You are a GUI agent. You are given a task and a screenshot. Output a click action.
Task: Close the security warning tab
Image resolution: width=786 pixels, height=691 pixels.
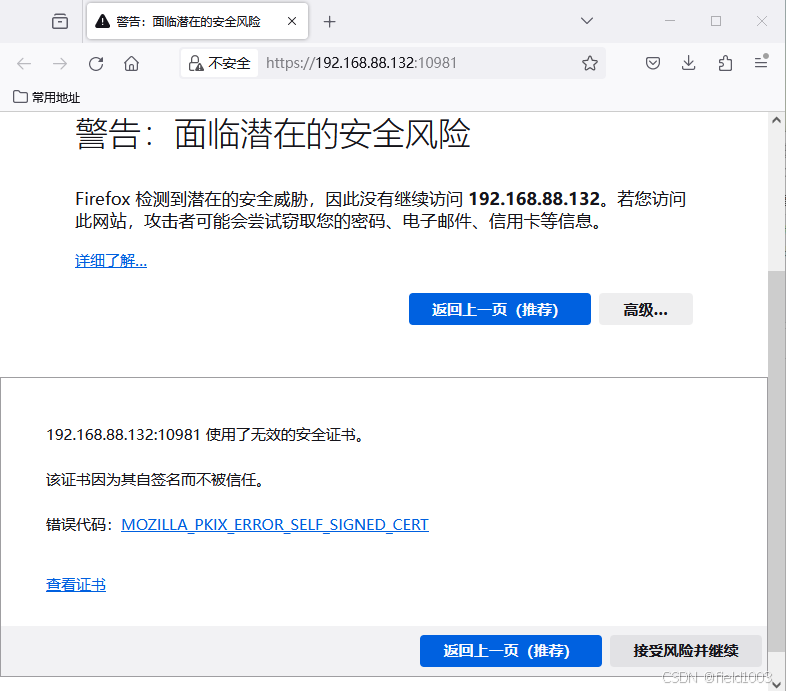tap(292, 21)
